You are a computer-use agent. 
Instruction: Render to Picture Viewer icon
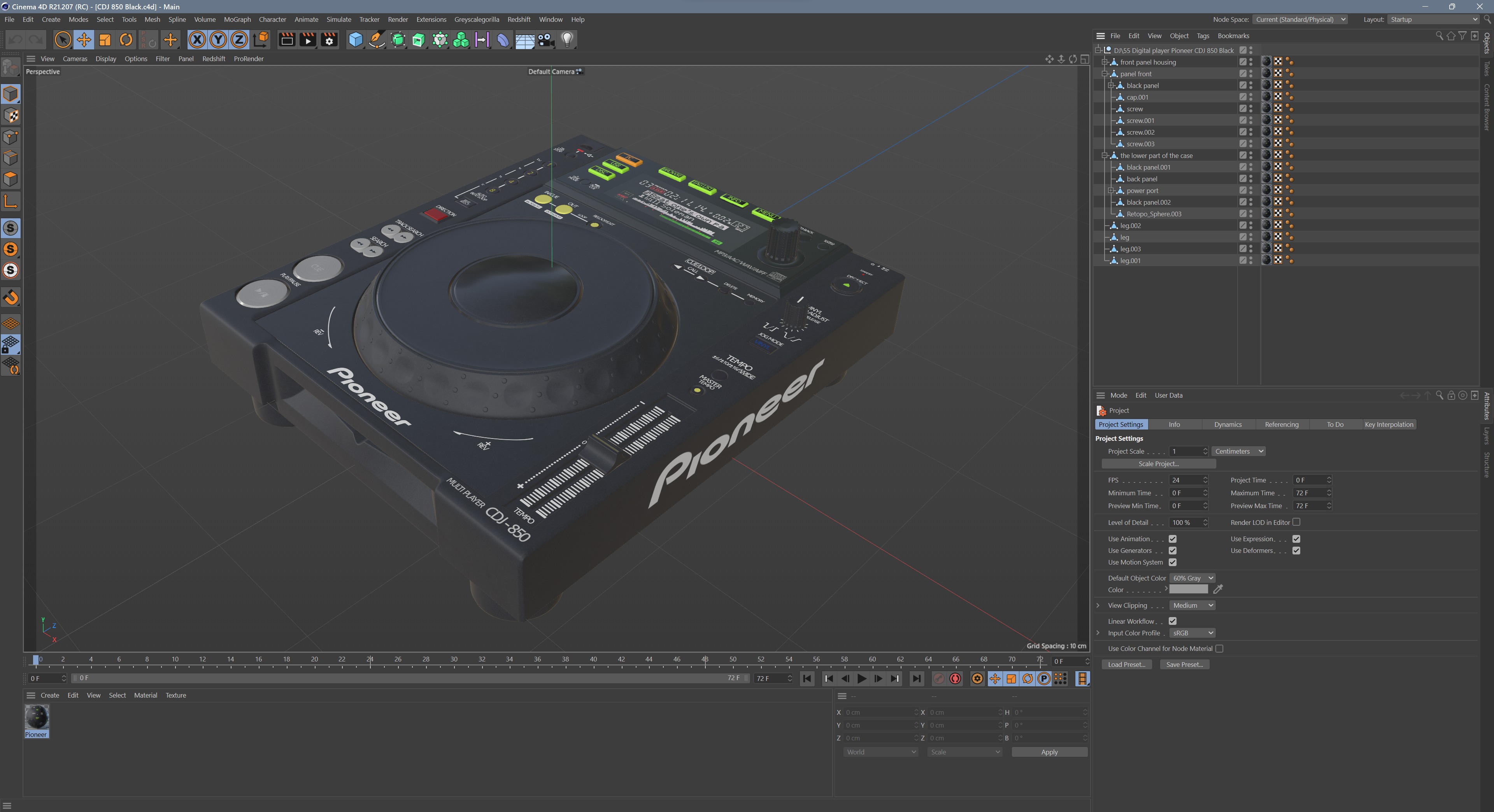pyautogui.click(x=308, y=40)
